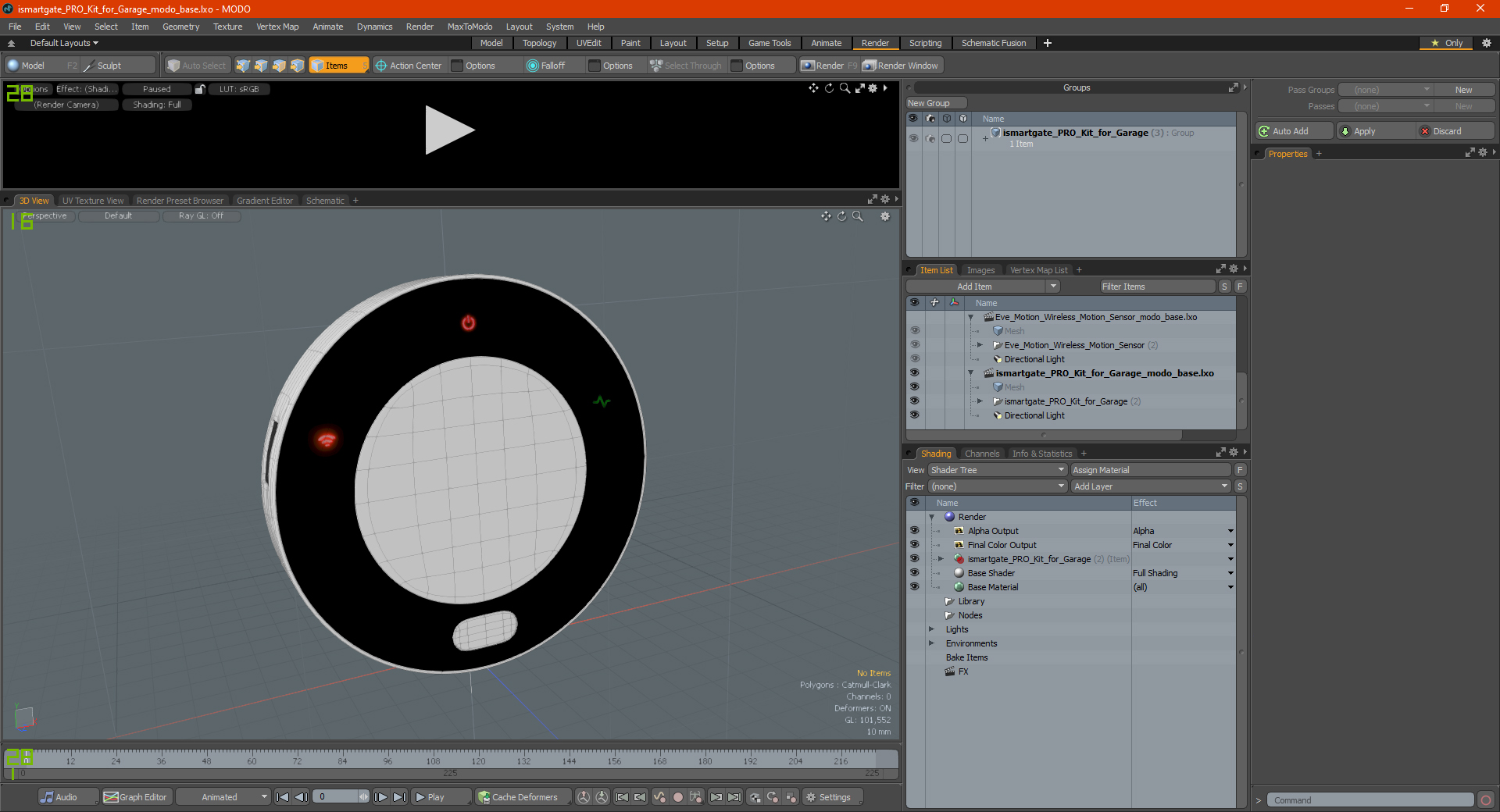This screenshot has height=812, width=1500.
Task: Start the render preview with the large play triangle
Action: (x=449, y=130)
